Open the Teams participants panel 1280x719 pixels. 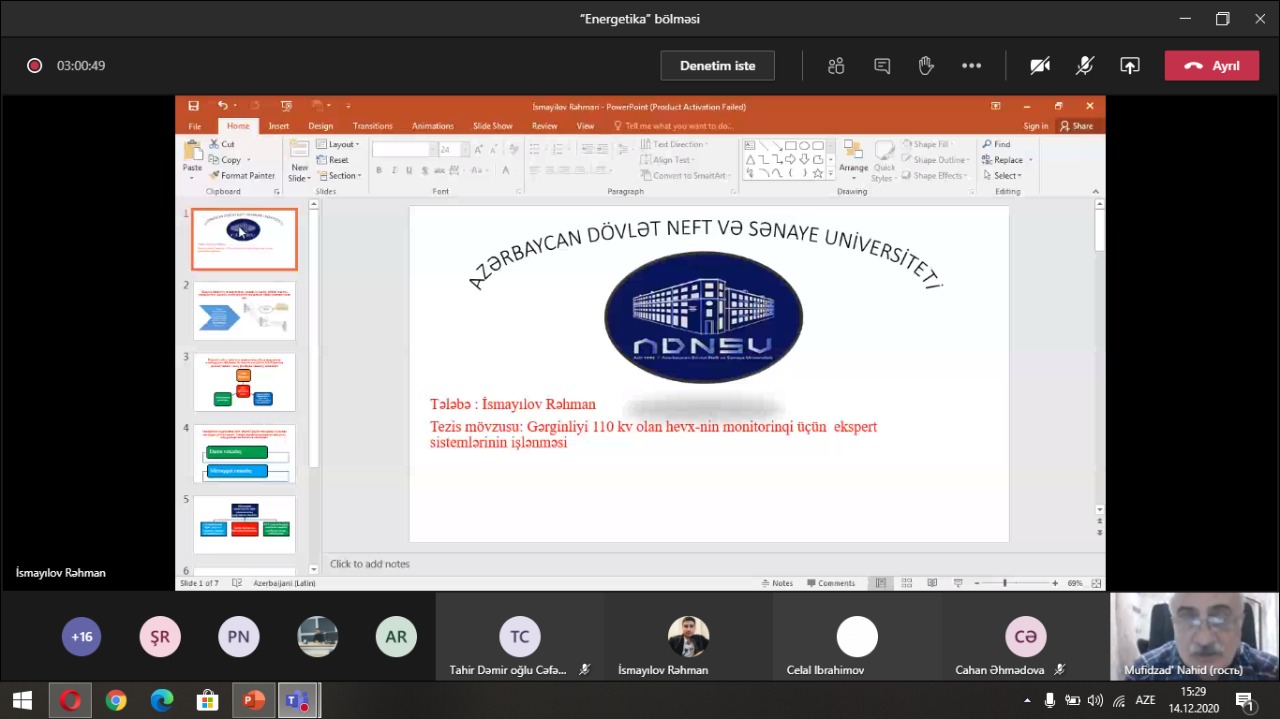[x=836, y=66]
